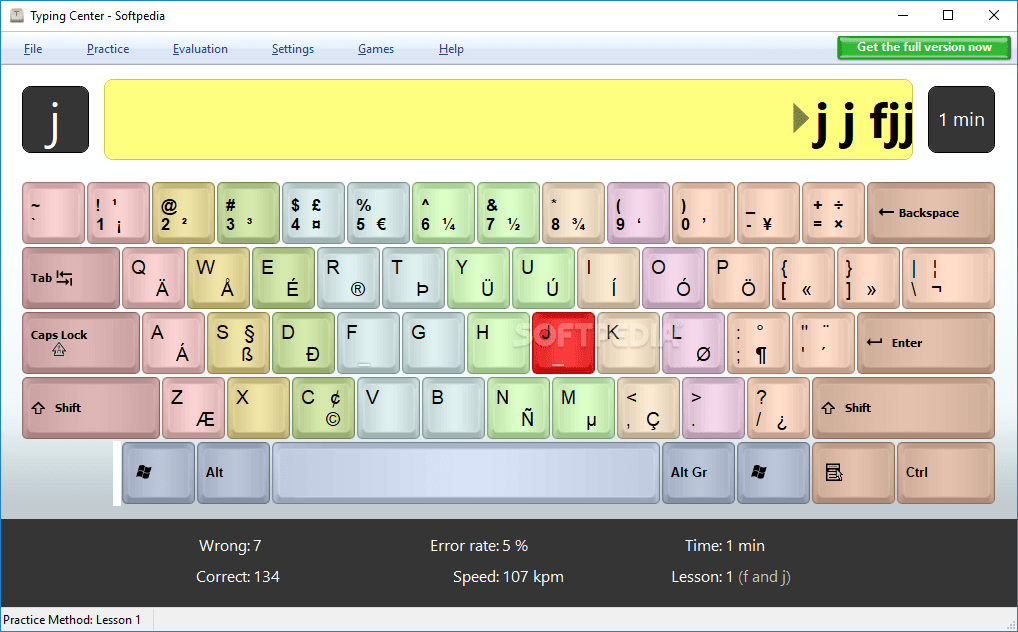
Task: Open the Games menu
Action: [x=375, y=48]
